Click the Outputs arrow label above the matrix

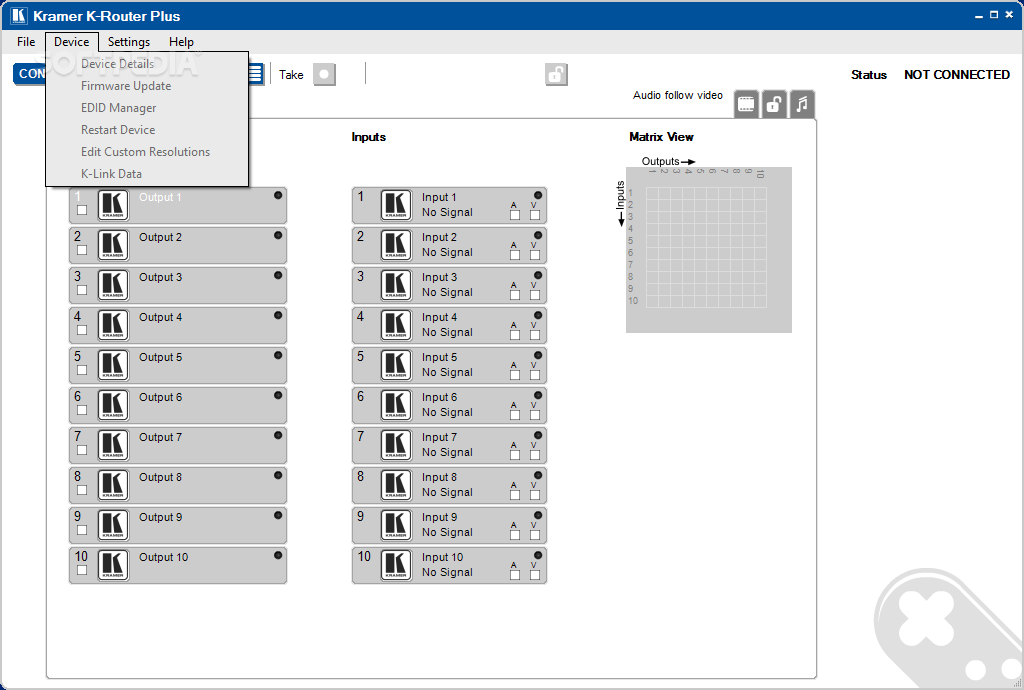(x=668, y=161)
